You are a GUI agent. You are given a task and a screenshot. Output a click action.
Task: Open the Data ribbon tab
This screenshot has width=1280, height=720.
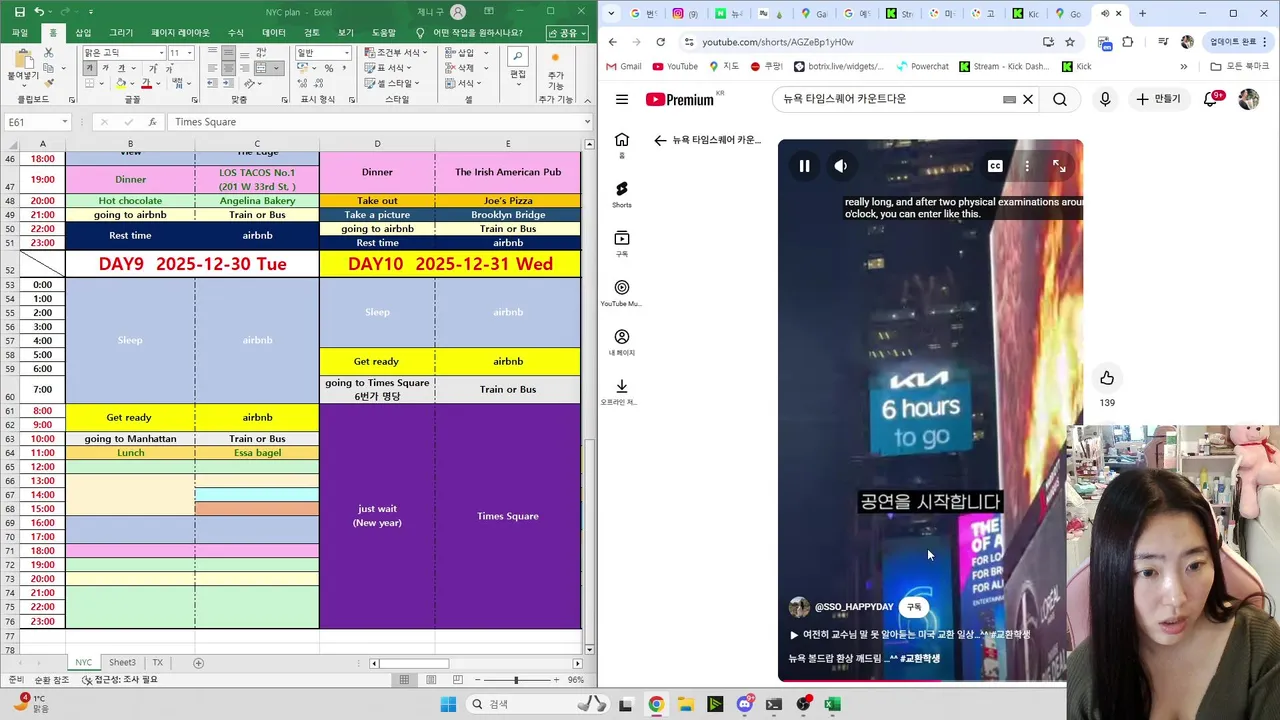coord(274,33)
